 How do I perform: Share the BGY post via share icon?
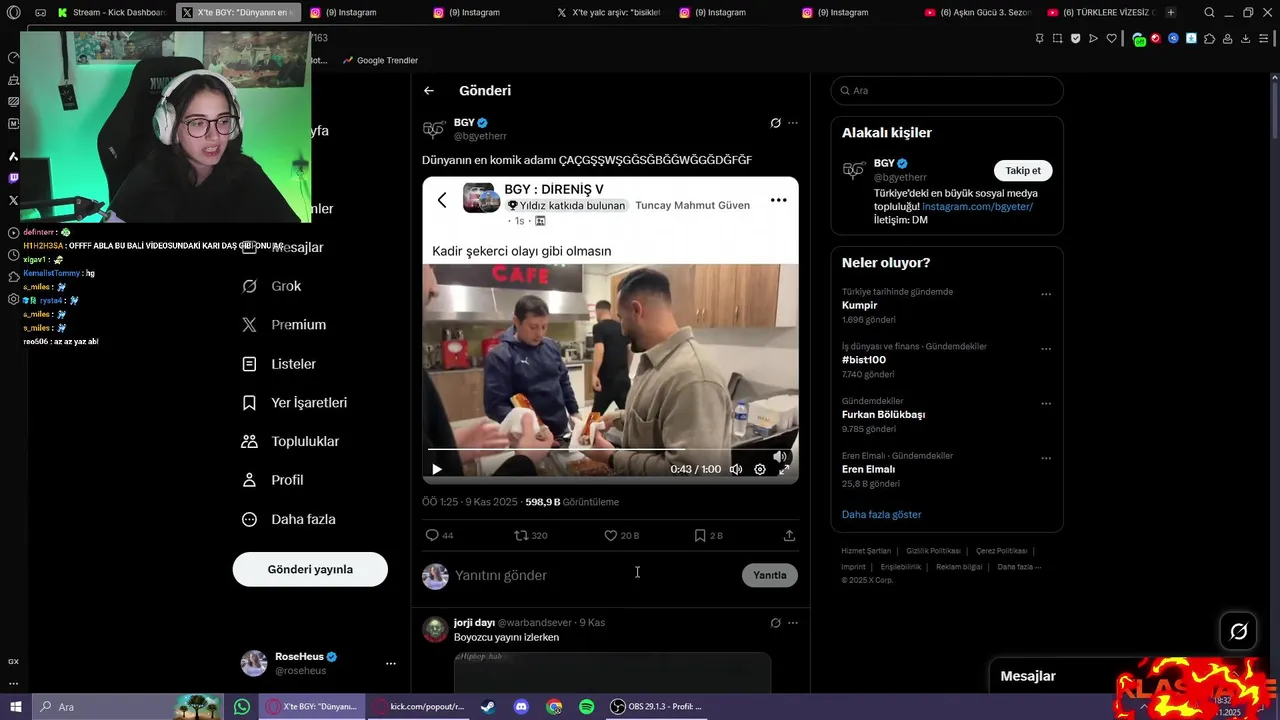pyautogui.click(x=789, y=536)
